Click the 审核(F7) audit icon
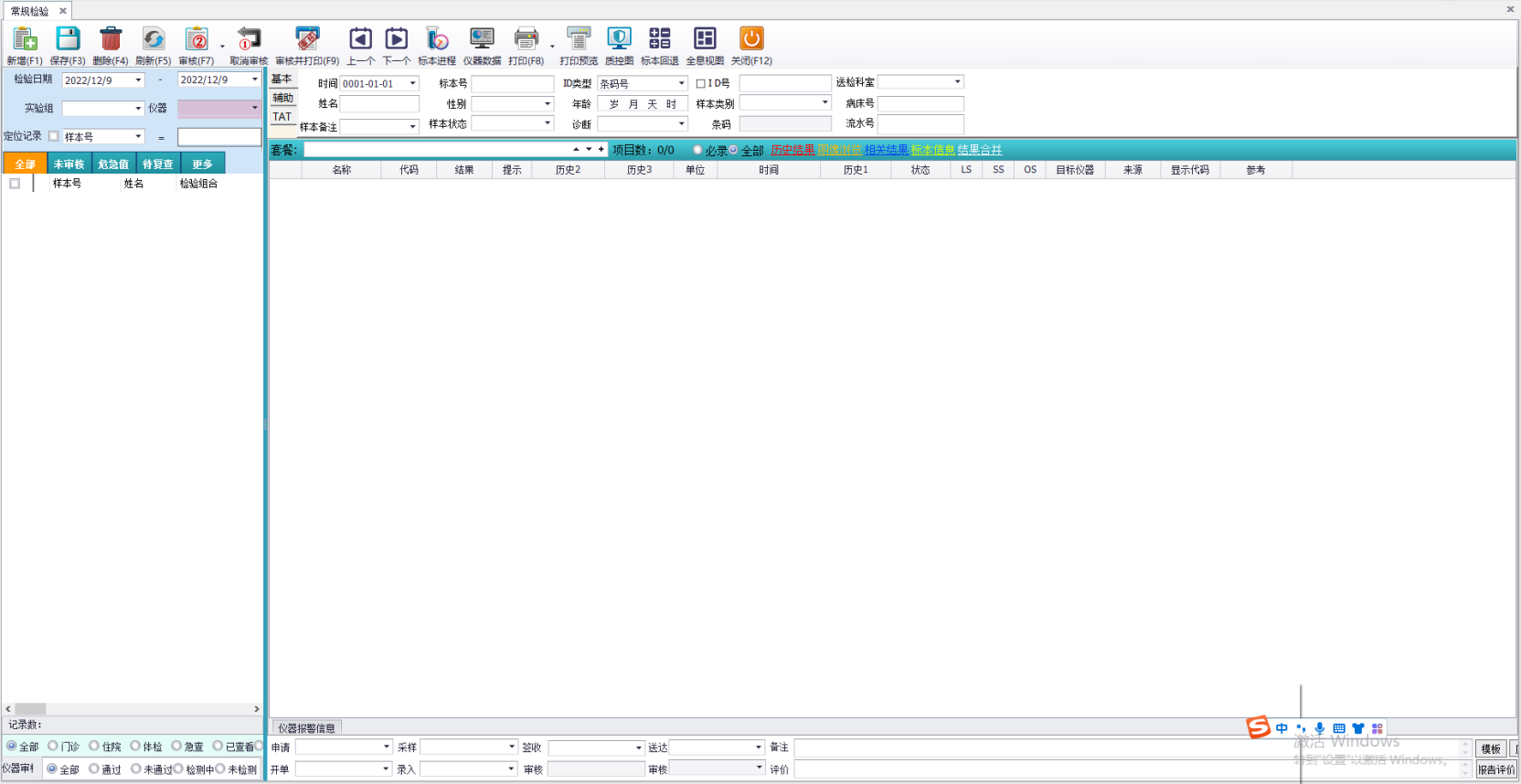Viewport: 1521px width, 784px height. point(197,39)
